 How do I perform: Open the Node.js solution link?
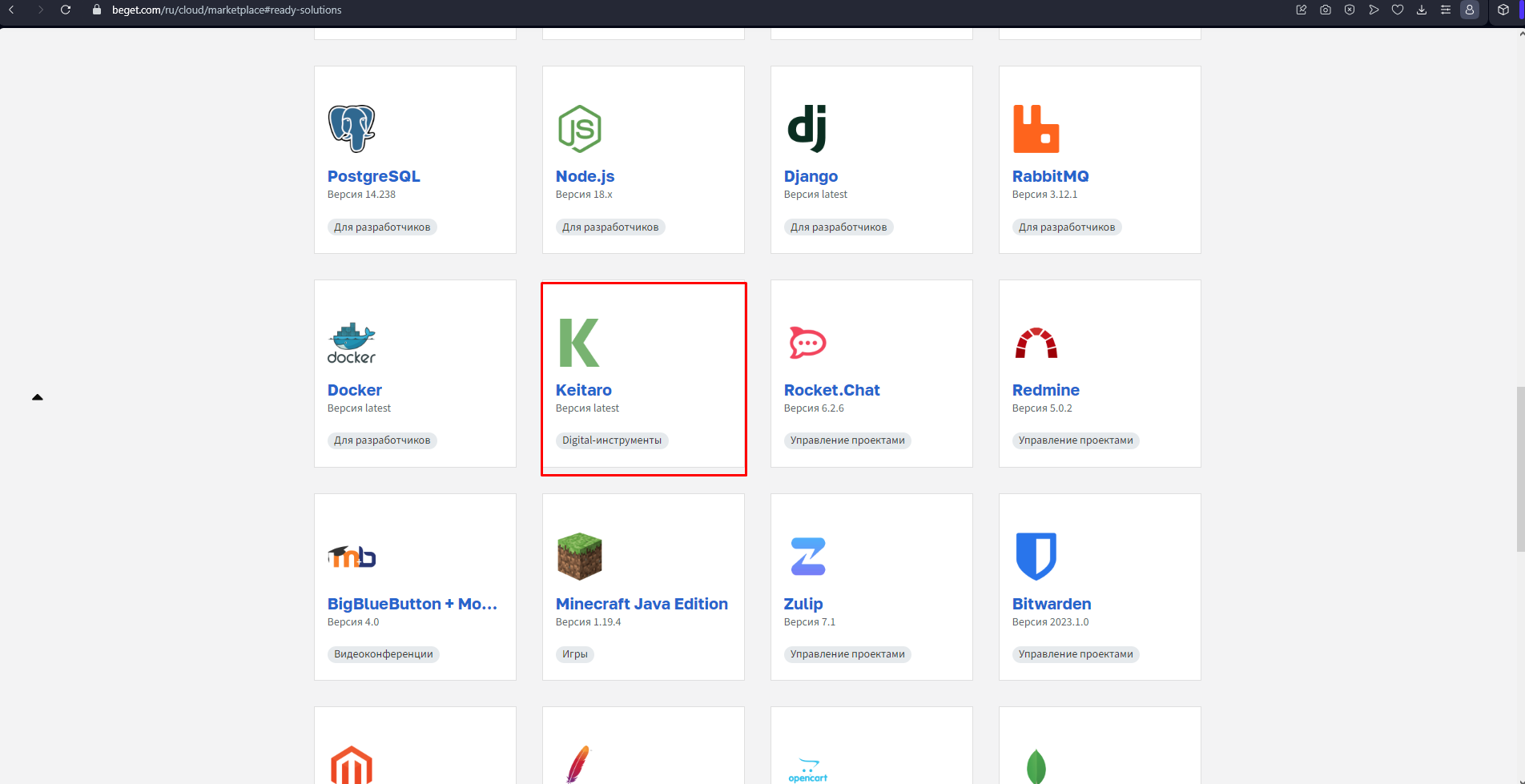point(585,176)
